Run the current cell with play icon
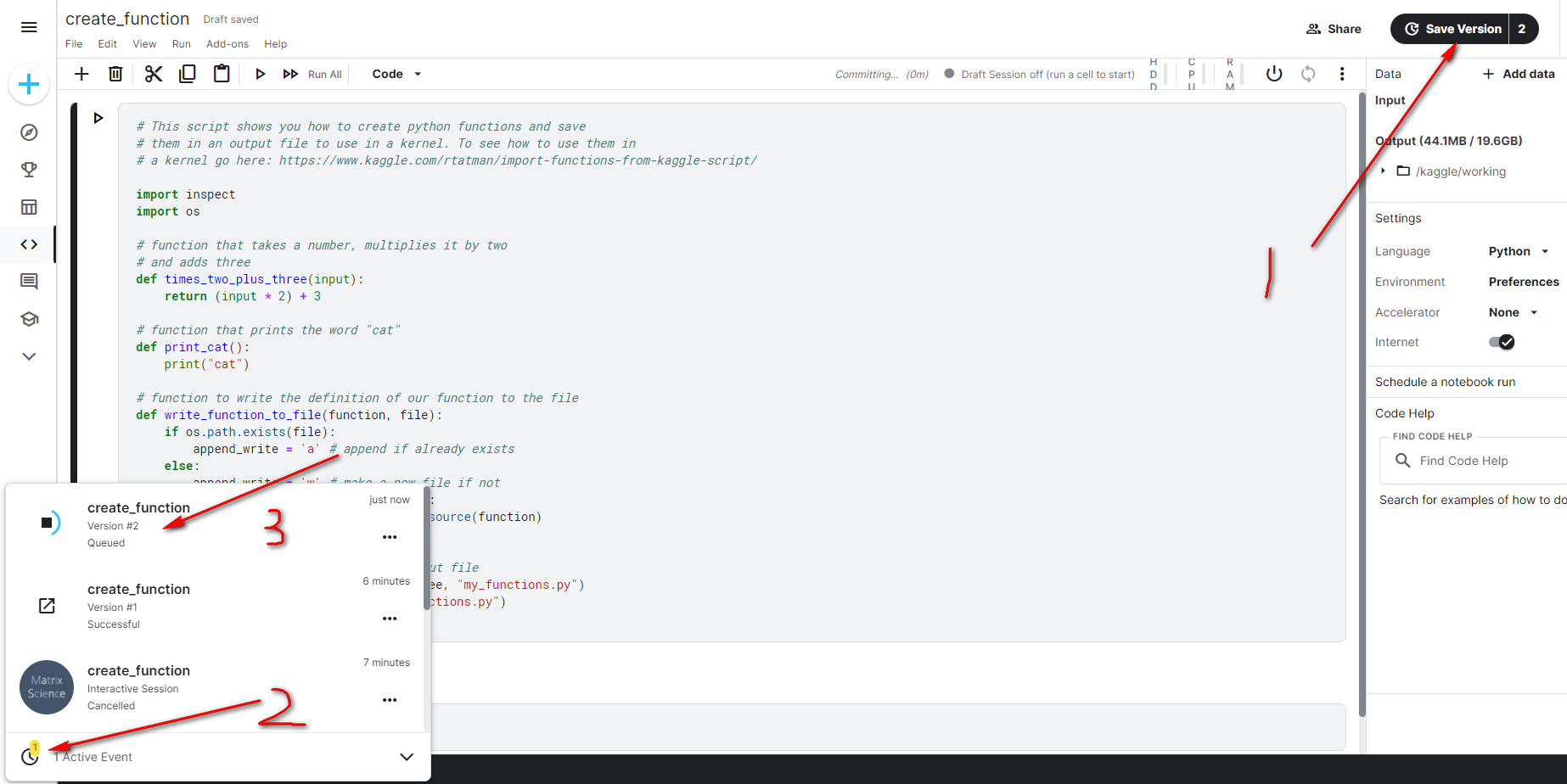 pyautogui.click(x=261, y=74)
